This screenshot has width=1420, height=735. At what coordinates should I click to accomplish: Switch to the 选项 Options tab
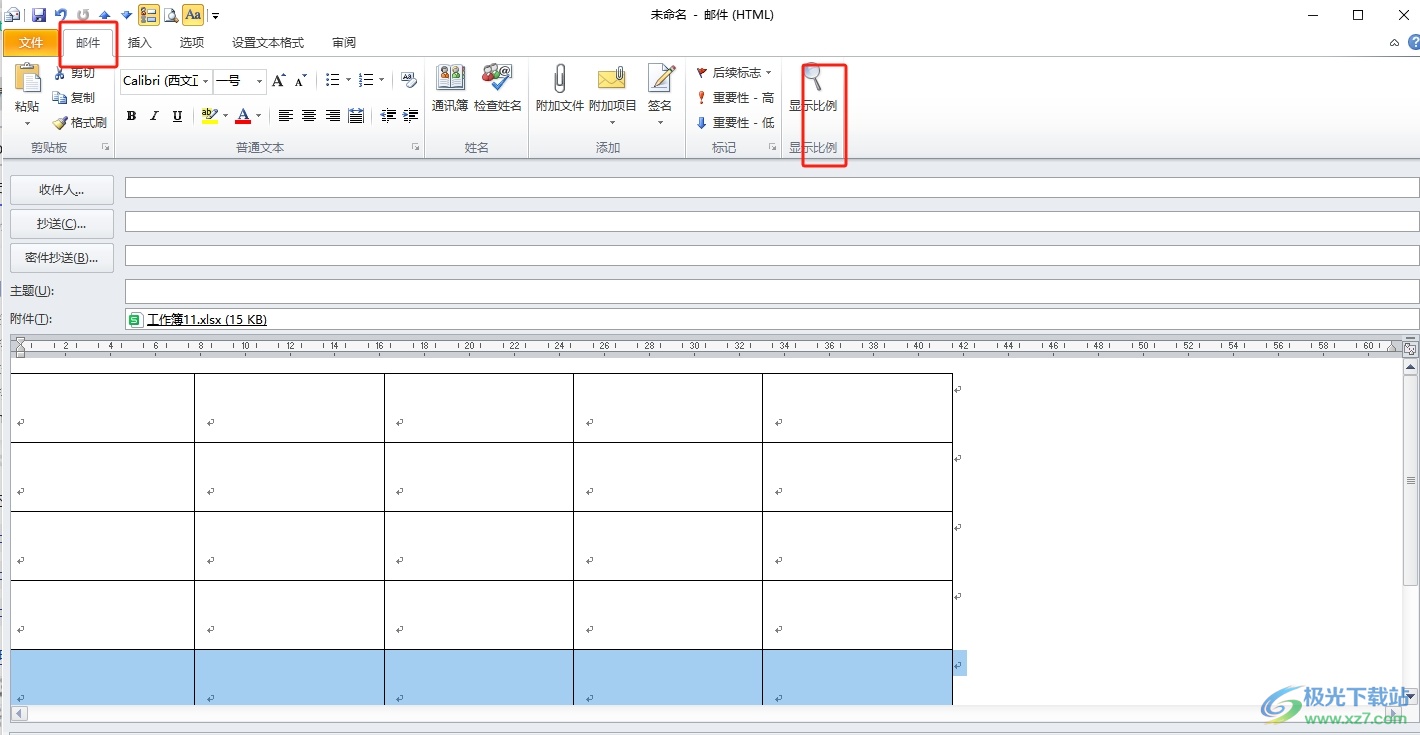[x=192, y=43]
